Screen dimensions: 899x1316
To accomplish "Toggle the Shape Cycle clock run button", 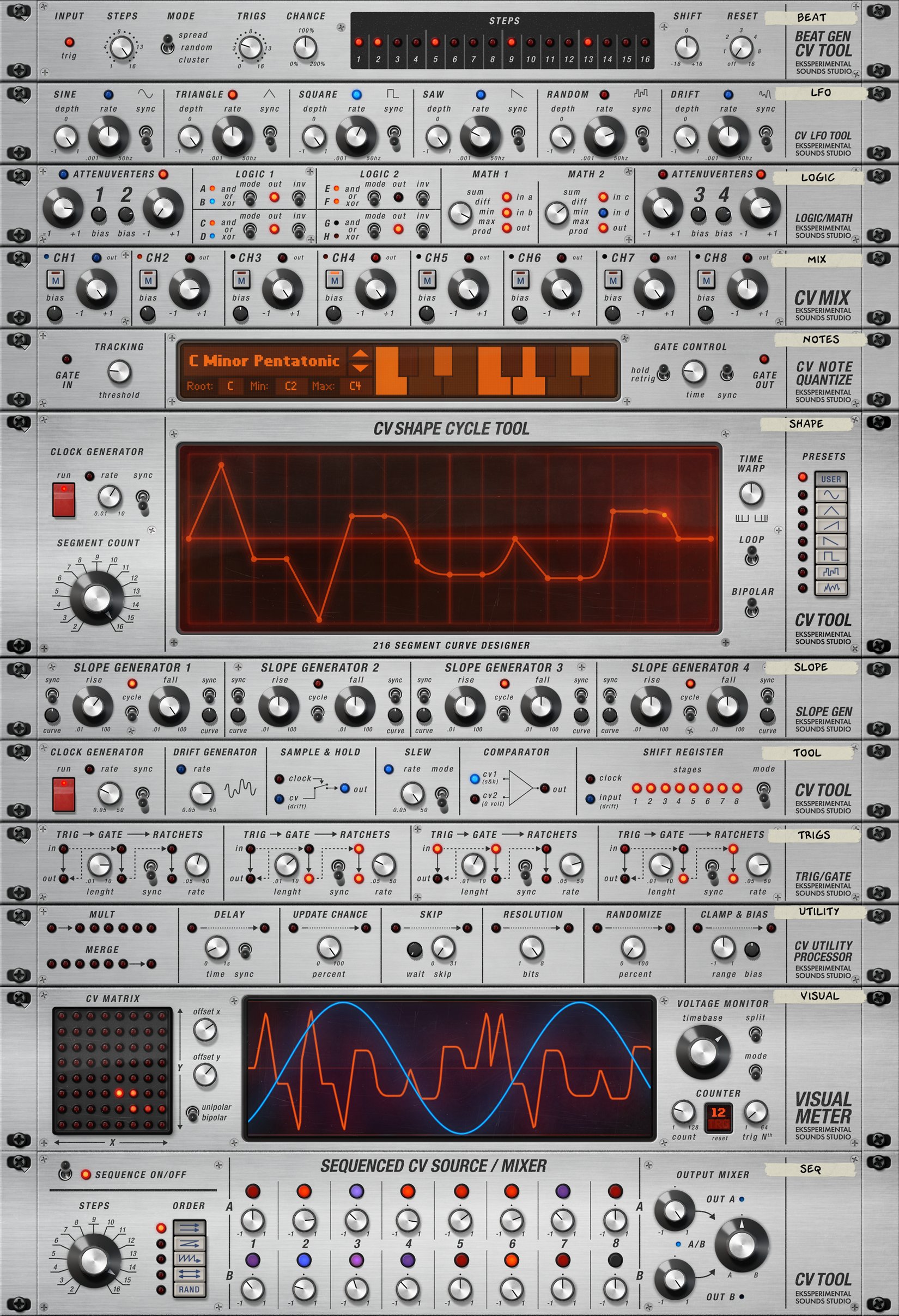I will coord(64,499).
